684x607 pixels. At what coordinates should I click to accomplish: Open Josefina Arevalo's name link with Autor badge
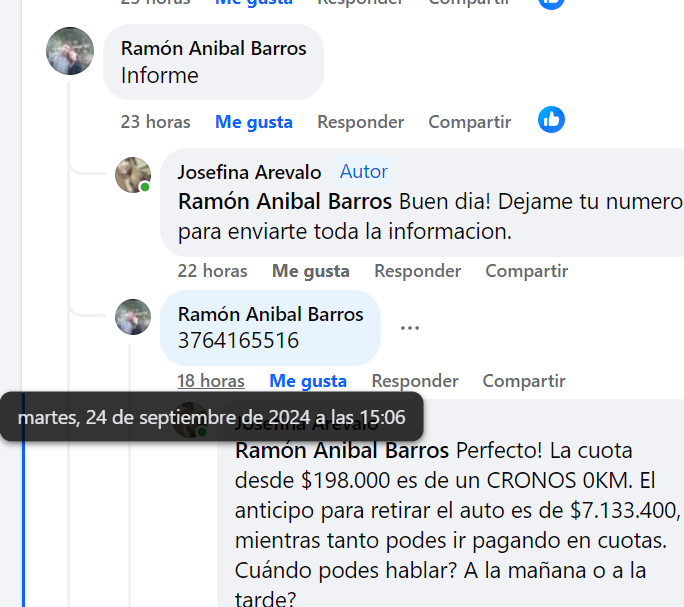pos(250,172)
